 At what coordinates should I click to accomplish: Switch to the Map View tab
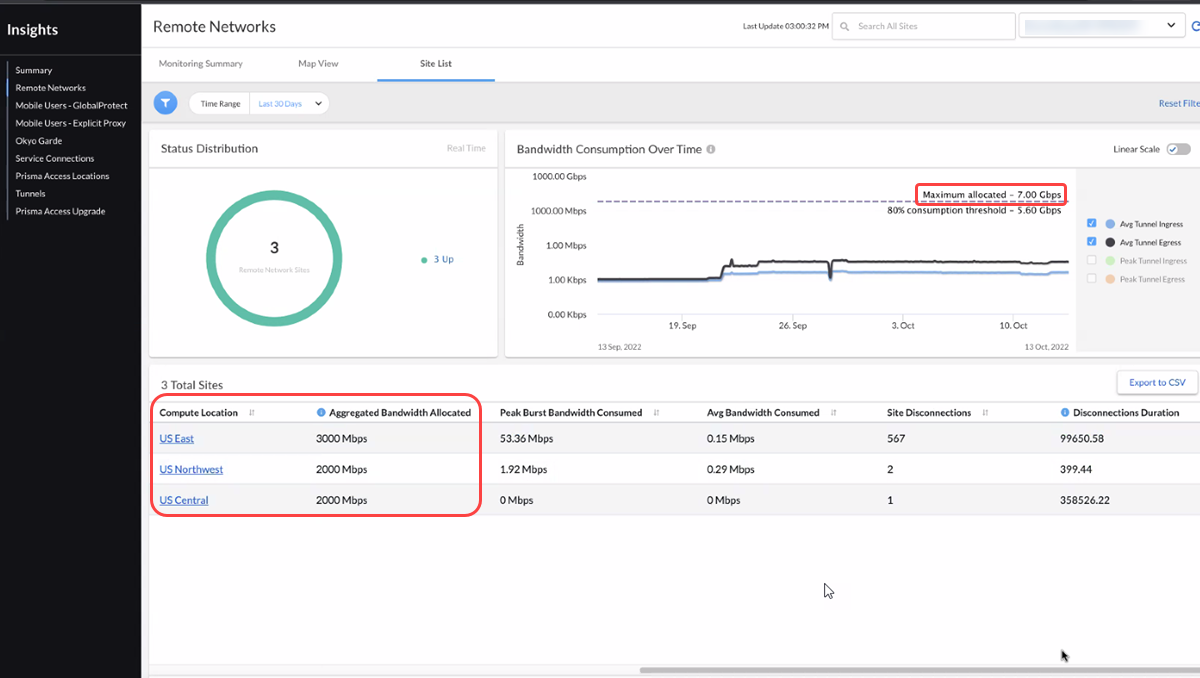click(x=318, y=64)
